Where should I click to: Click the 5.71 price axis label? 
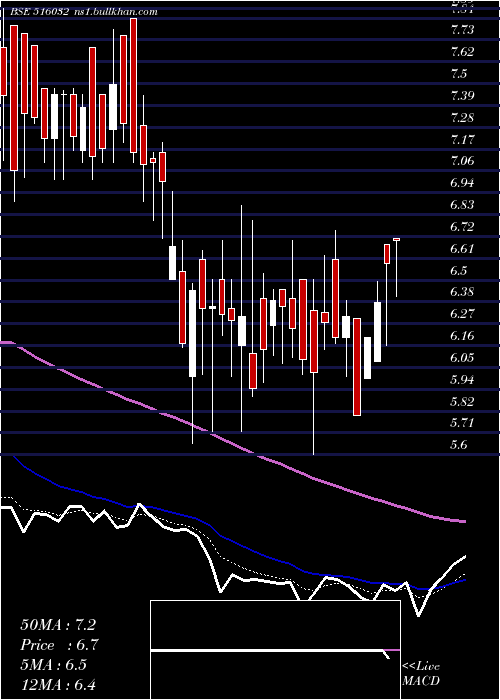pyautogui.click(x=462, y=423)
